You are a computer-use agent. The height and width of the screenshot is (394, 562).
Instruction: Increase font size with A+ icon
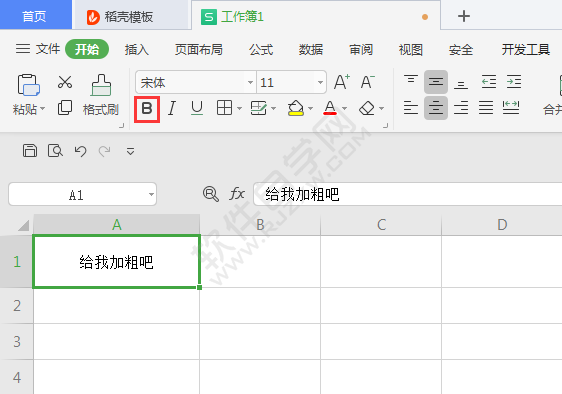[x=342, y=82]
